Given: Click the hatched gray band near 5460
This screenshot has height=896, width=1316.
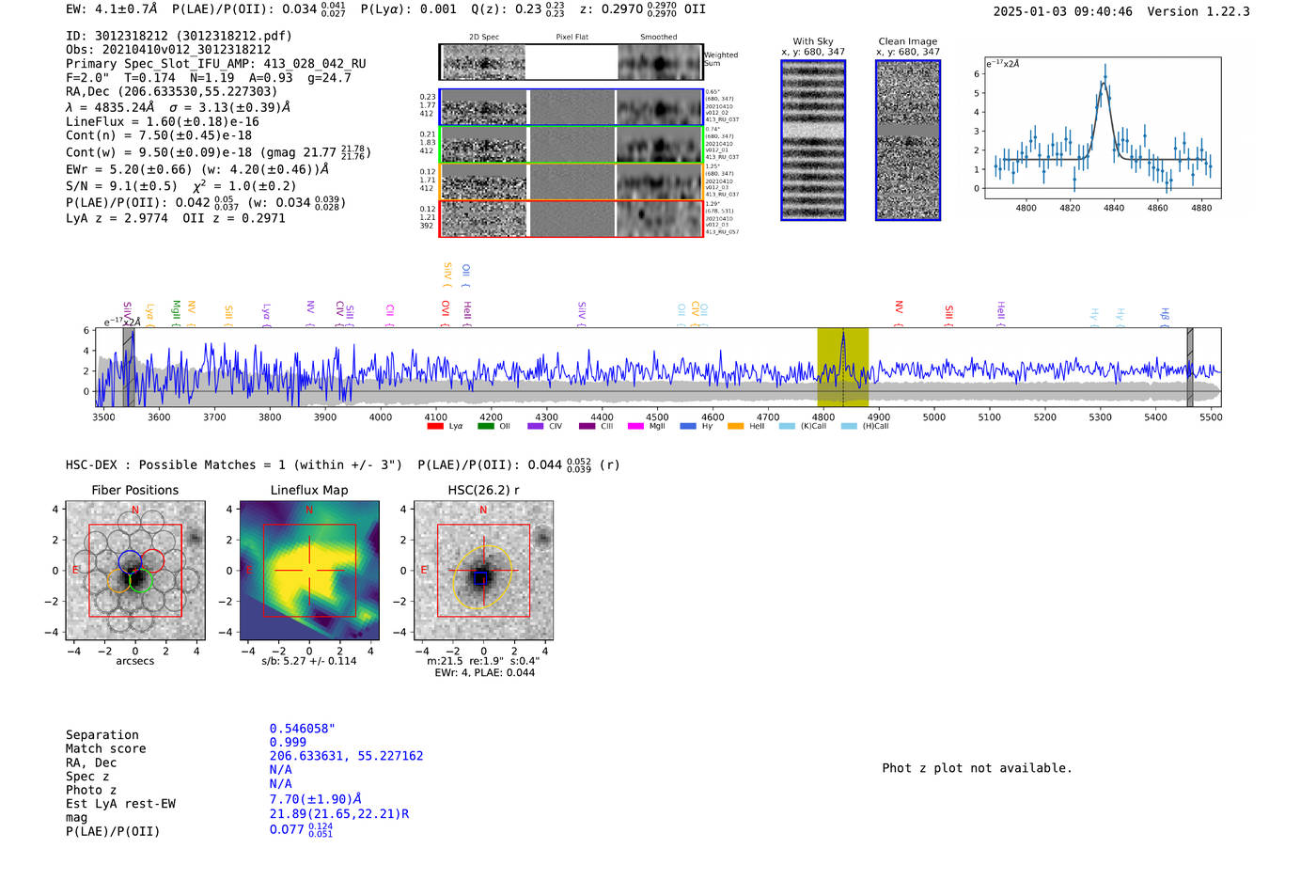Looking at the screenshot, I should [1190, 367].
